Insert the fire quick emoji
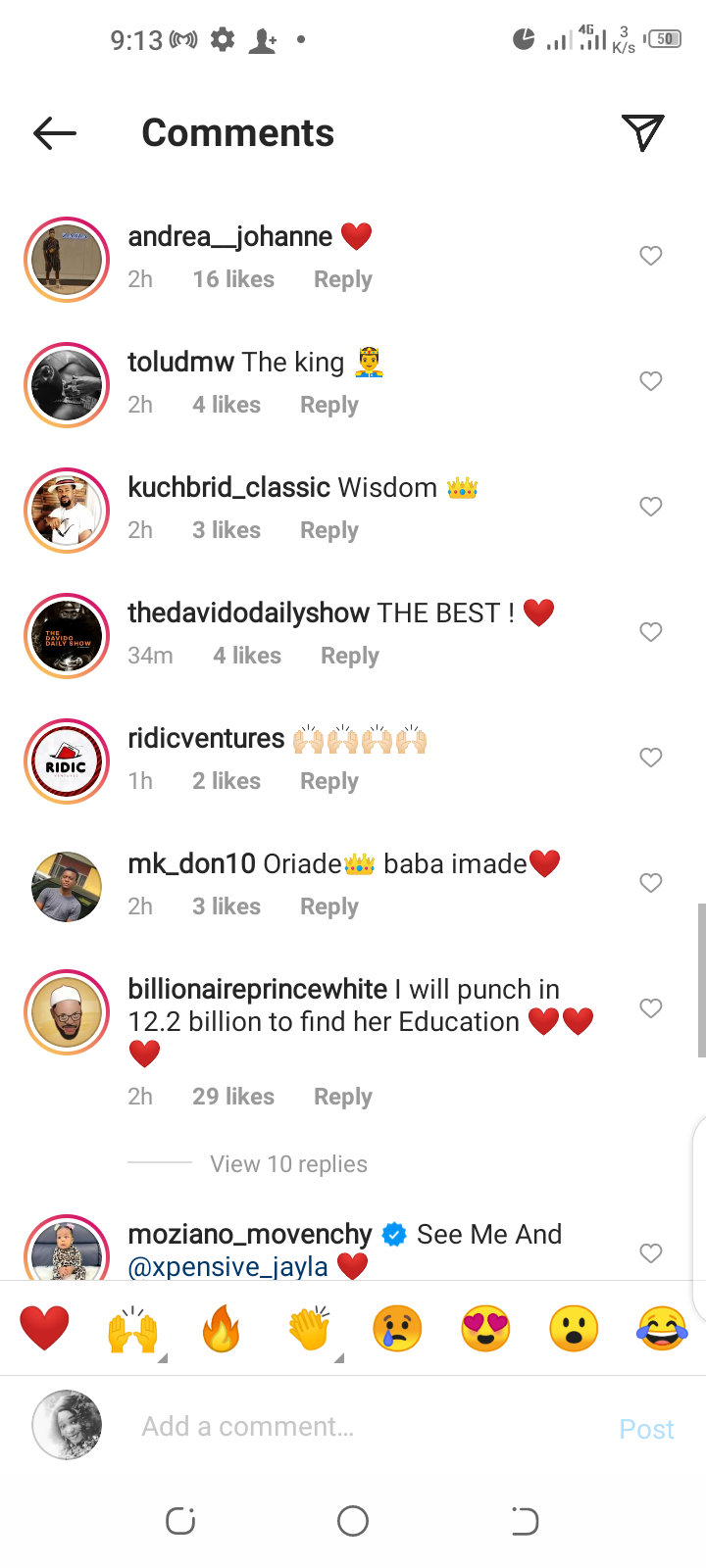The image size is (706, 1568). click(x=222, y=1329)
